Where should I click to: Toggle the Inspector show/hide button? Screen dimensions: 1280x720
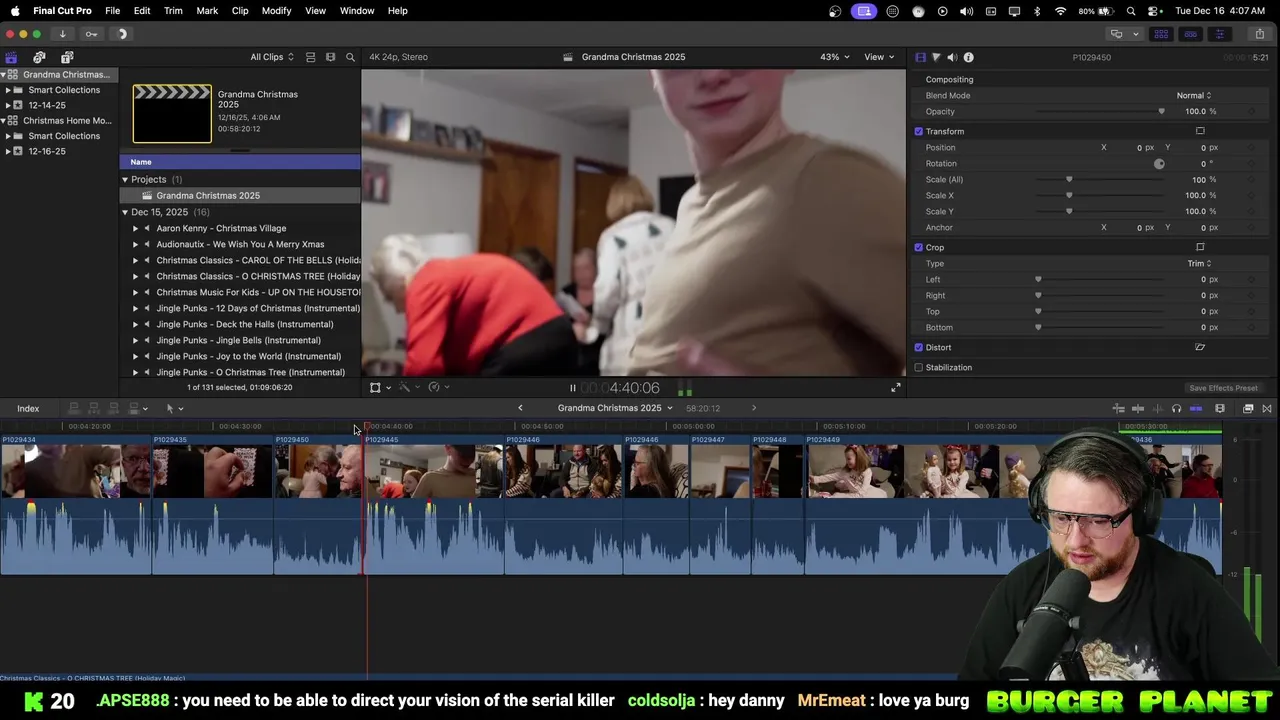tap(1219, 34)
